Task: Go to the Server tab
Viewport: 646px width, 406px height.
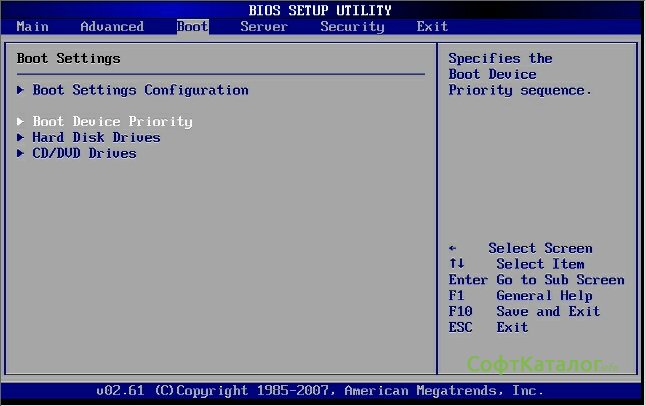Action: 264,27
